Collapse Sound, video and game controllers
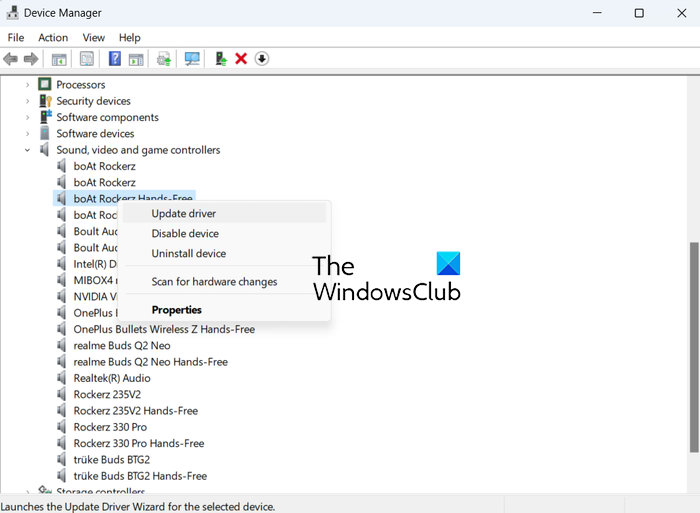 tap(27, 150)
